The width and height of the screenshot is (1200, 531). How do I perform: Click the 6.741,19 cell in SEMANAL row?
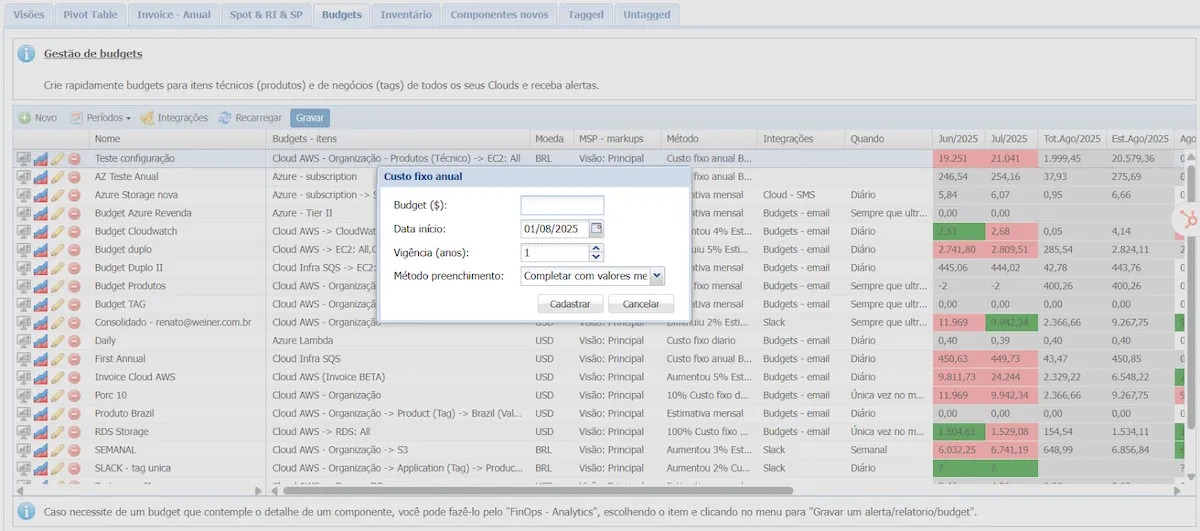(x=1011, y=450)
